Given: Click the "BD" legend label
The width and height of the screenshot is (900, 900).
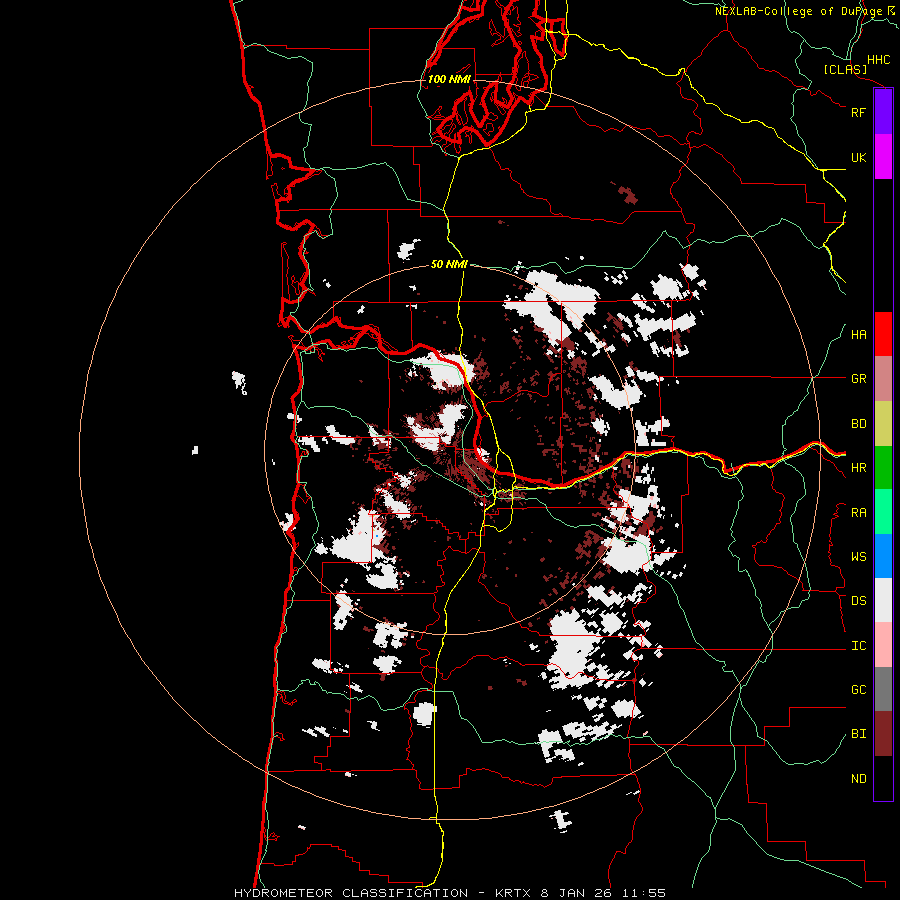Looking at the screenshot, I should (858, 423).
